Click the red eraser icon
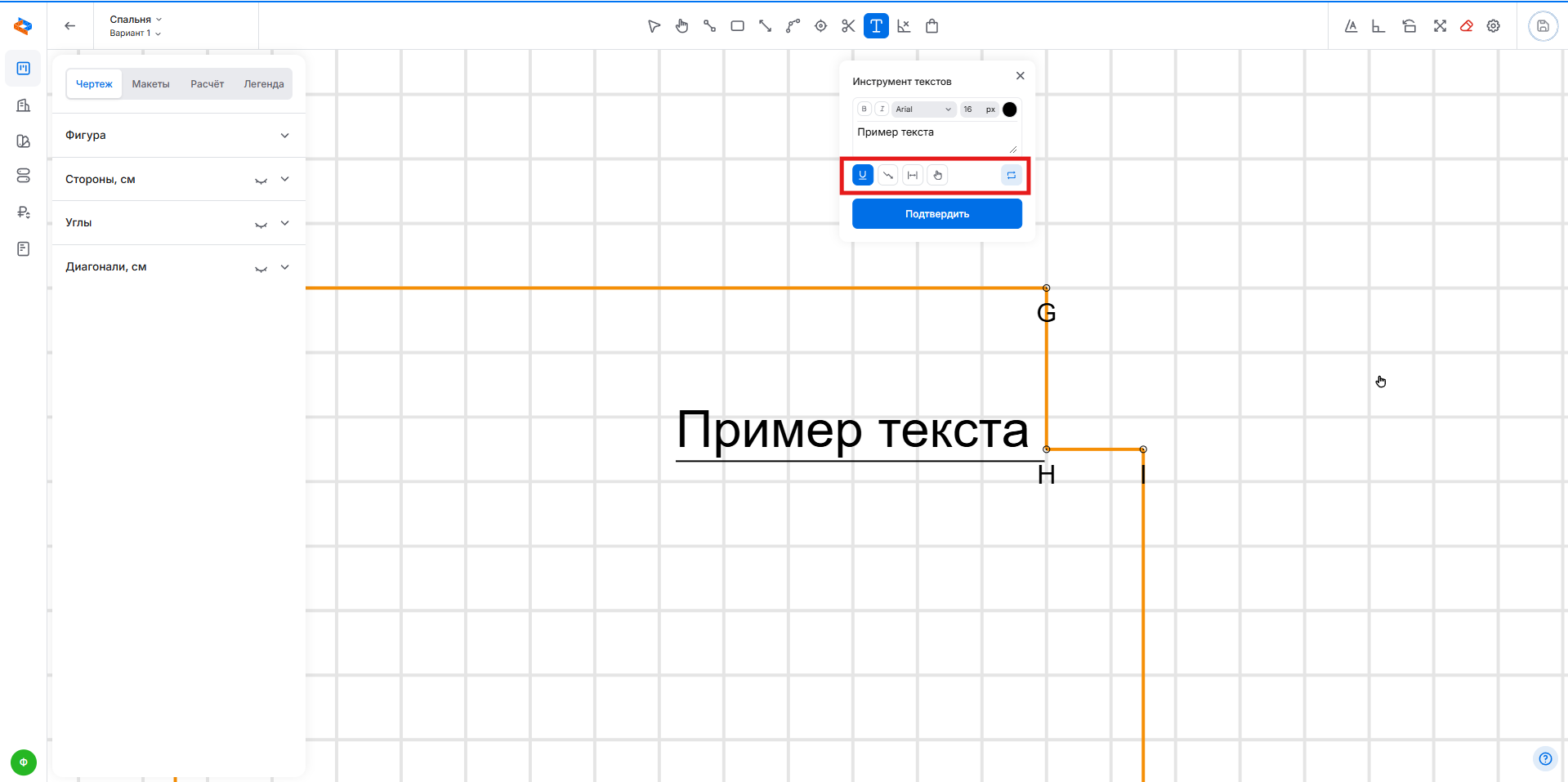Image resolution: width=1568 pixels, height=782 pixels. (1467, 26)
